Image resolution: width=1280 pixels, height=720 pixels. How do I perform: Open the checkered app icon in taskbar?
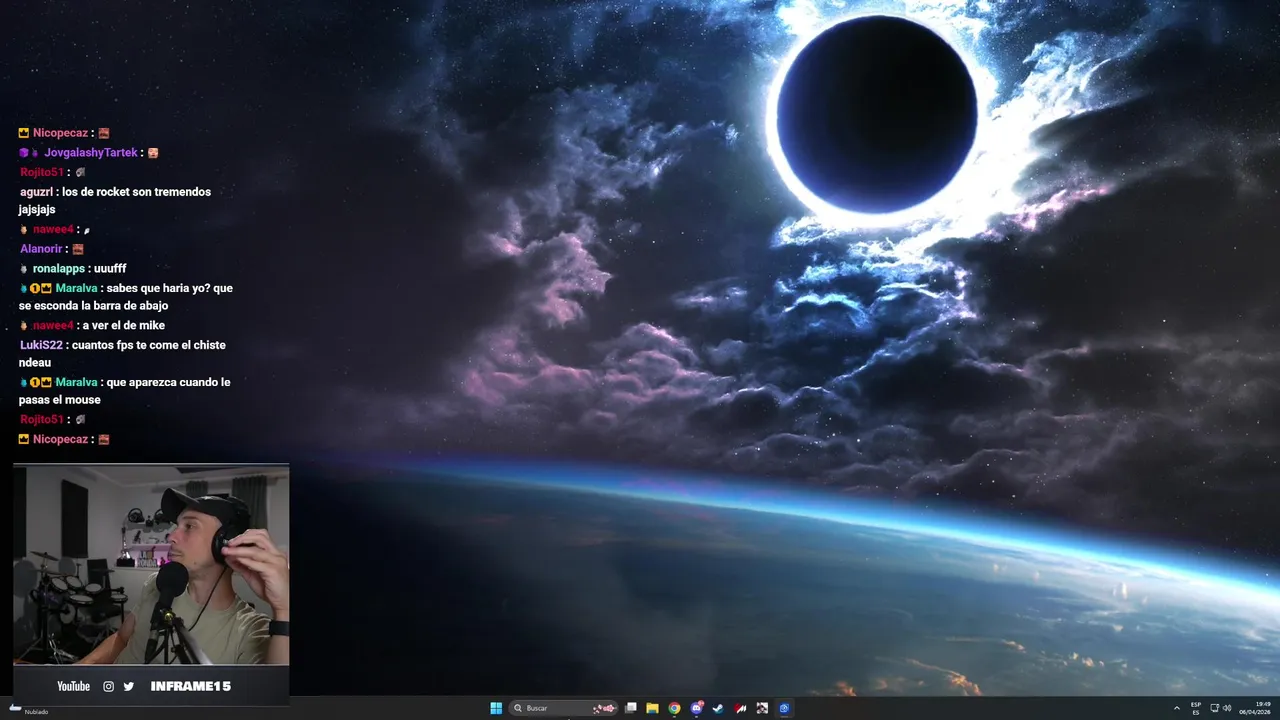coord(762,708)
